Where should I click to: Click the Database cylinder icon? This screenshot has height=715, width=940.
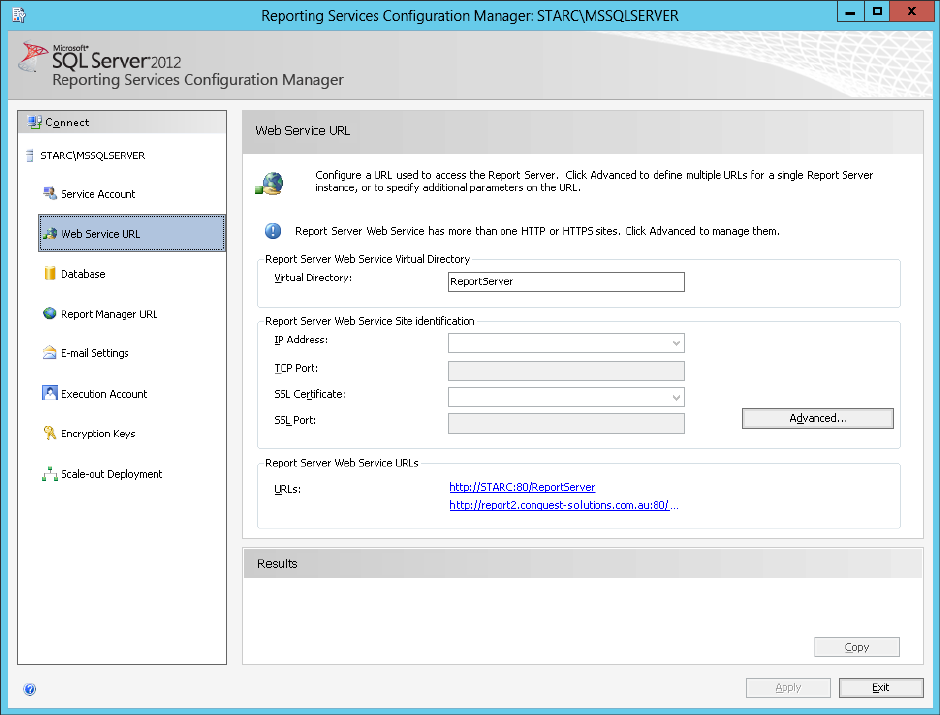[50, 273]
